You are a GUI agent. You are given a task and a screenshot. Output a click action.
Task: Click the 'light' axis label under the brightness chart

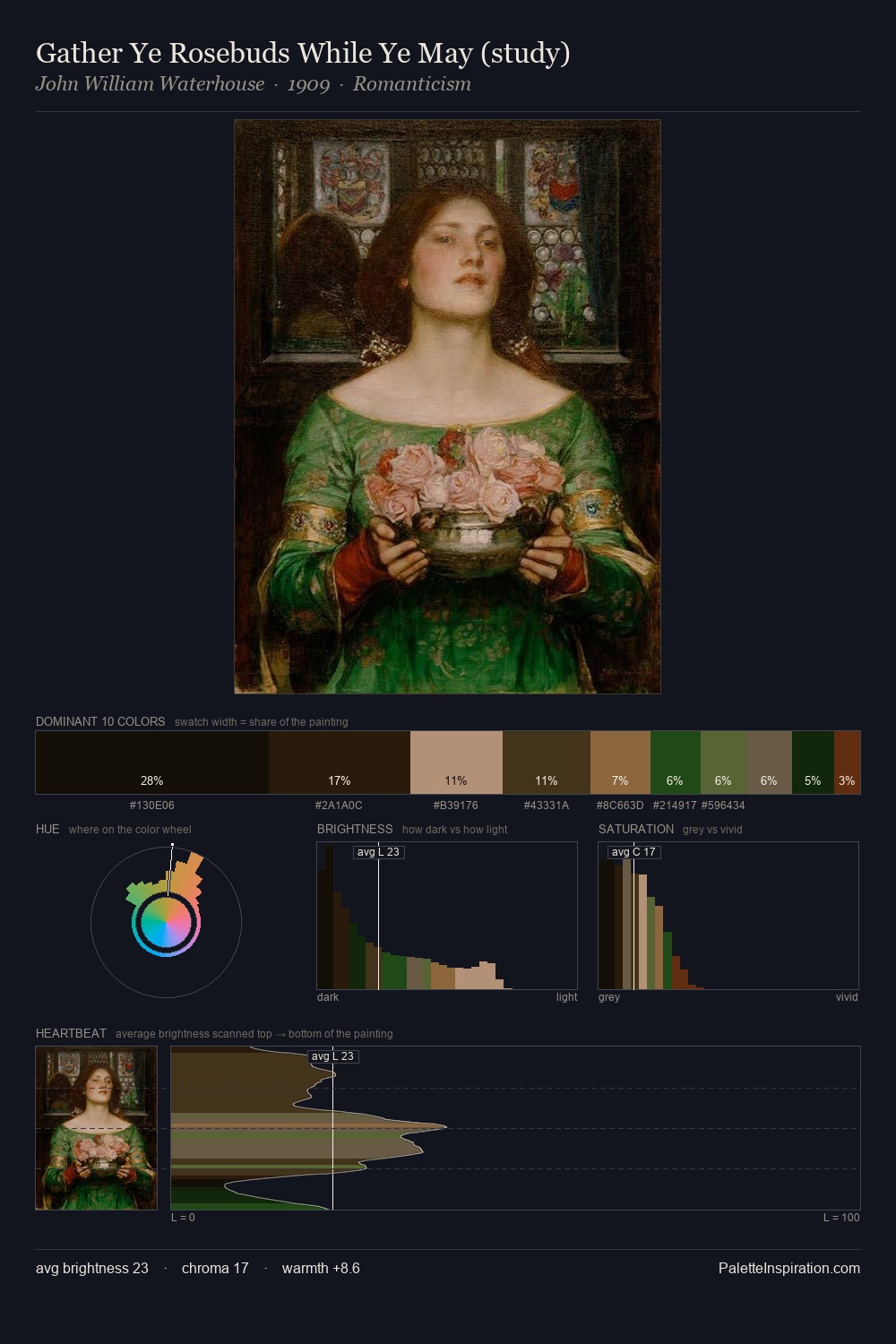point(566,997)
